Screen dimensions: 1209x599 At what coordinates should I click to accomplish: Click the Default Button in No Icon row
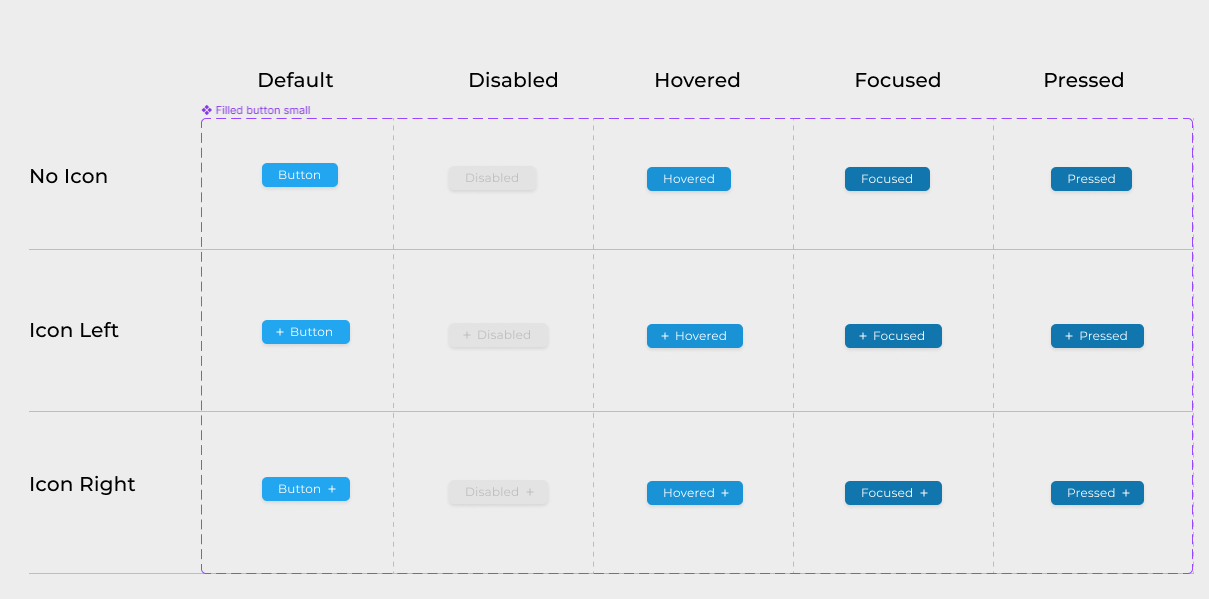299,174
